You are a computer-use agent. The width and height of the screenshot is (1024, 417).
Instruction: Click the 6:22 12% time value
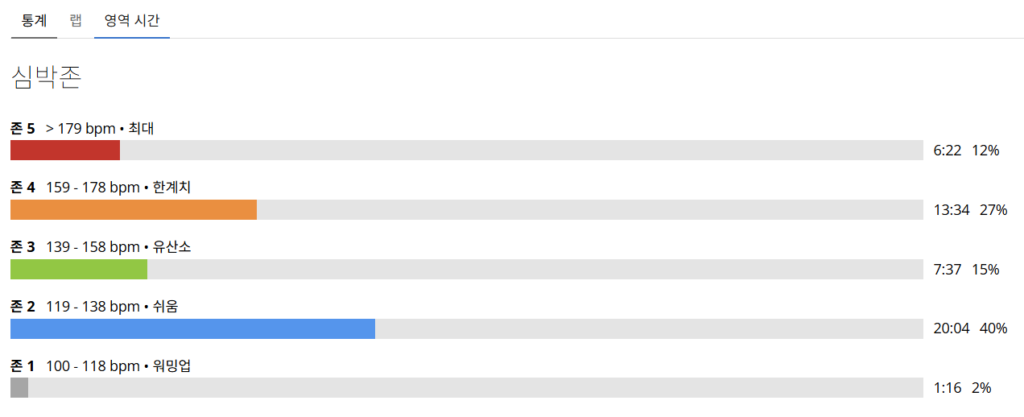[967, 151]
